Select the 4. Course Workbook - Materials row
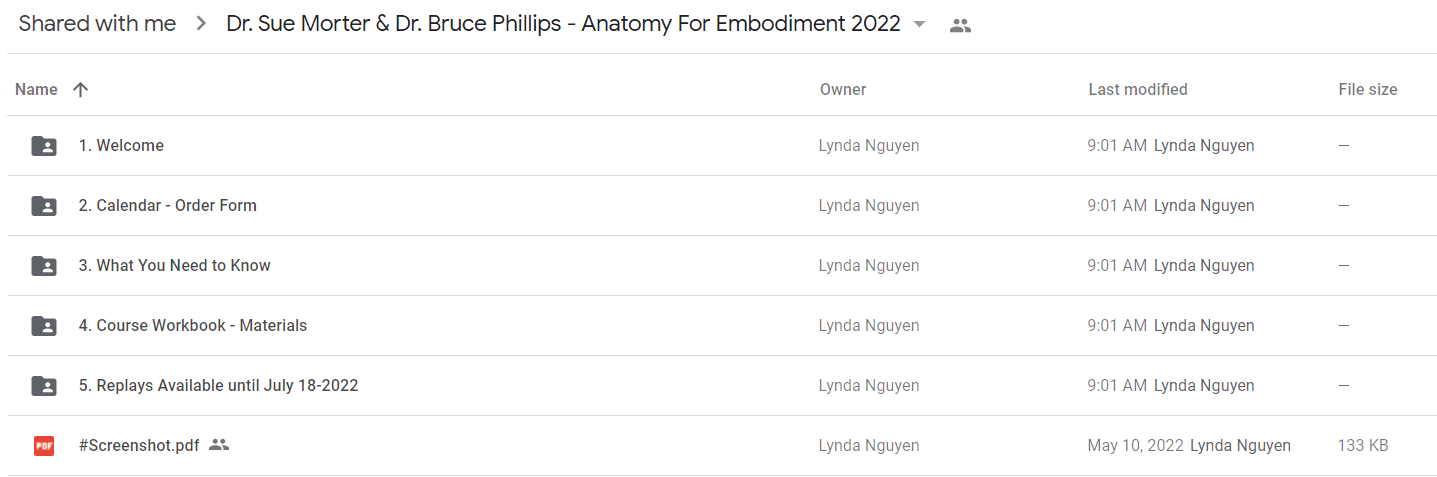Screen dimensions: 1437x477 (x=722, y=326)
